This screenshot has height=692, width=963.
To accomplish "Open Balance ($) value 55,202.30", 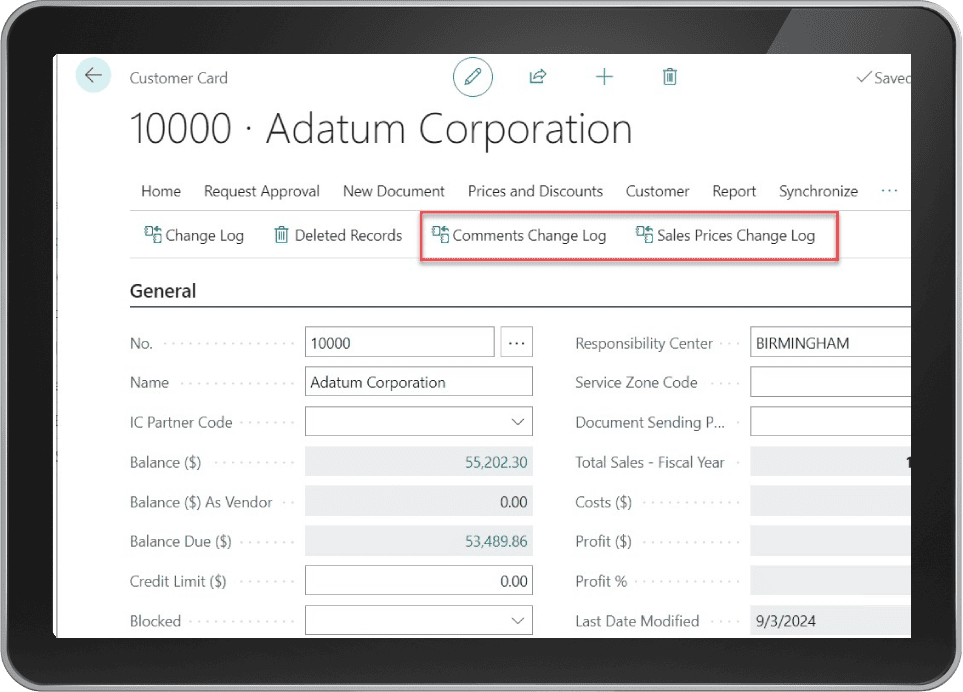I will pos(496,462).
